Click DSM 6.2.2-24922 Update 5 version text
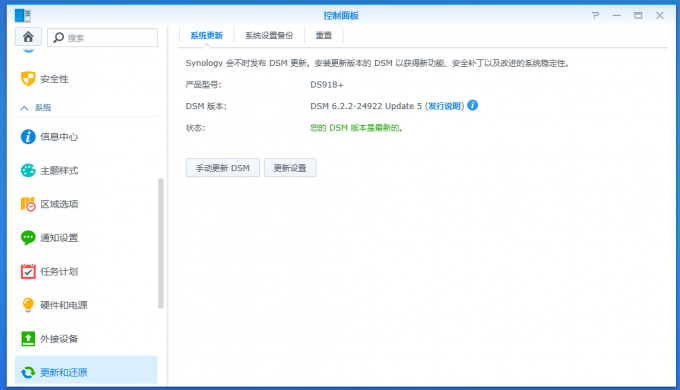The image size is (680, 390). click(x=366, y=106)
